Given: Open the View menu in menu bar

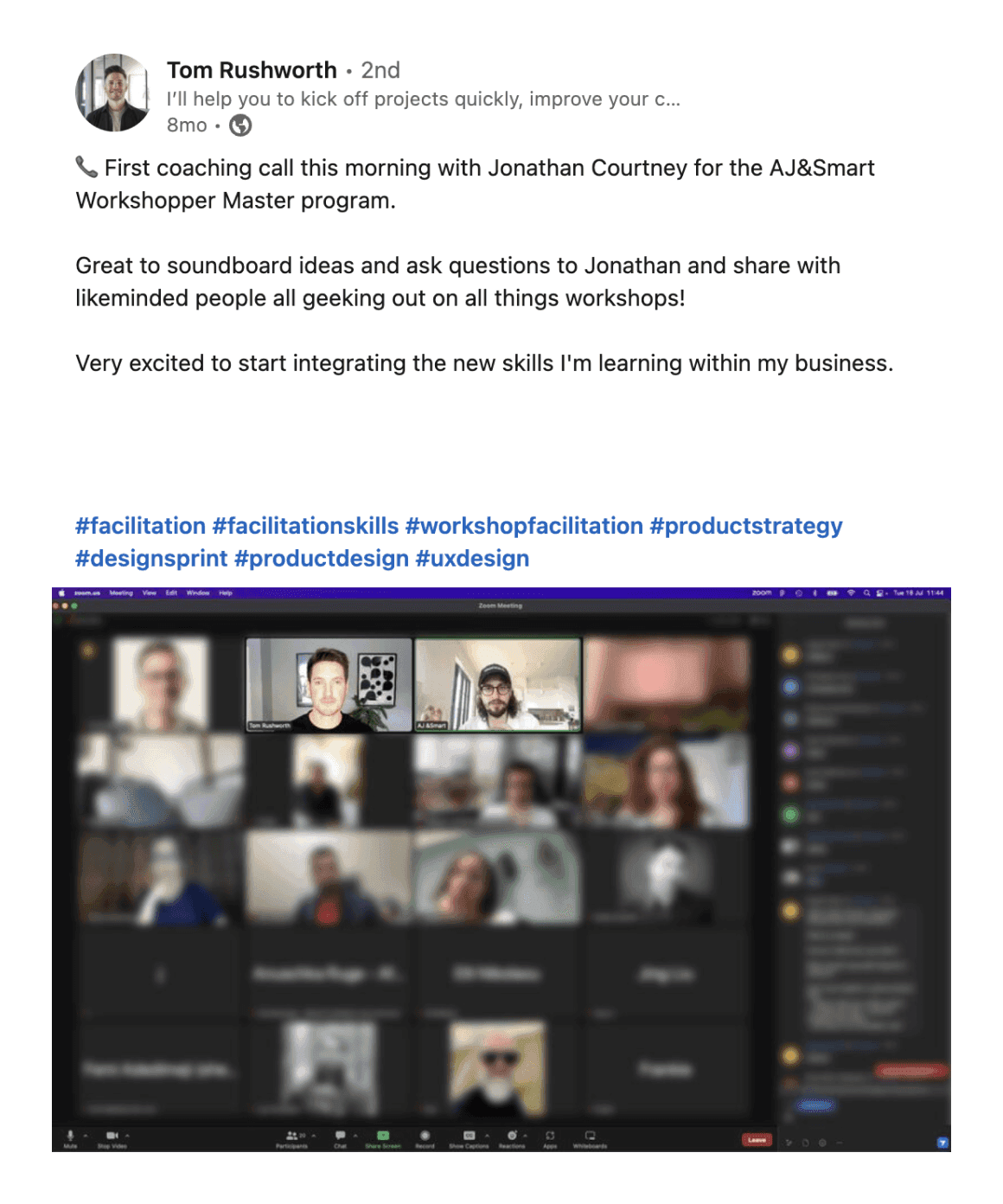Looking at the screenshot, I should (x=150, y=593).
